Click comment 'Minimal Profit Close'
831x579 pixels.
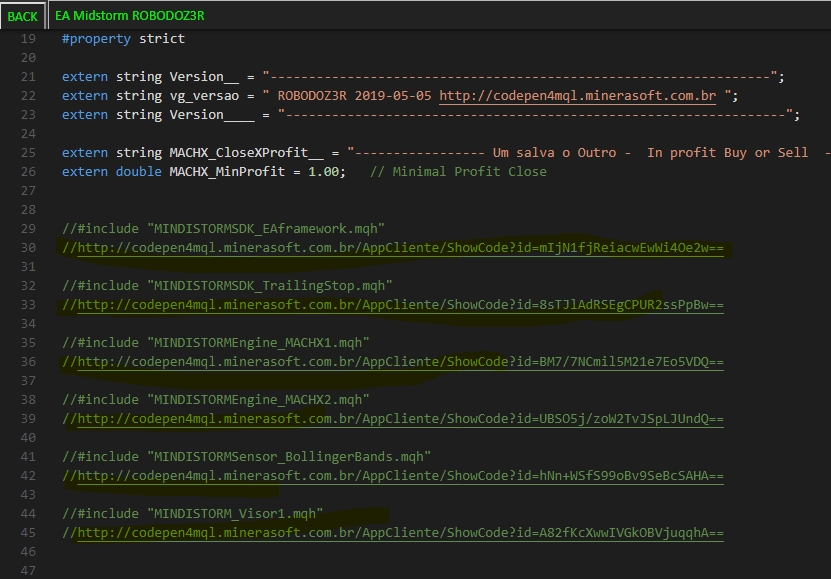(x=470, y=172)
